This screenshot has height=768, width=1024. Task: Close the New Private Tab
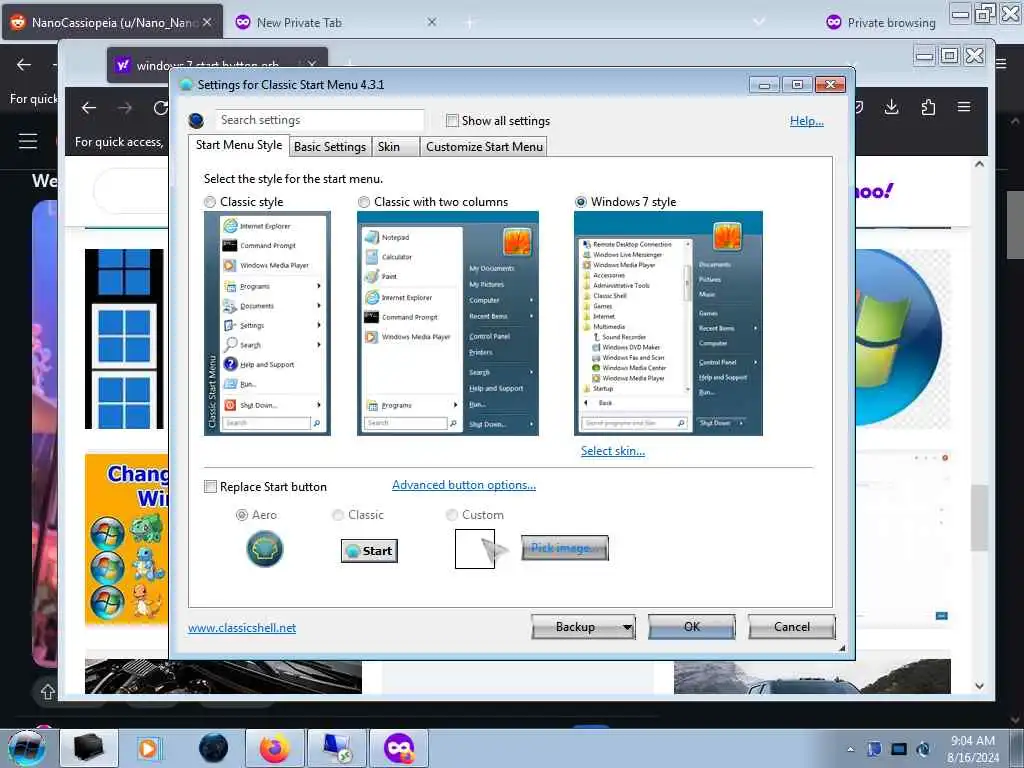pos(432,22)
